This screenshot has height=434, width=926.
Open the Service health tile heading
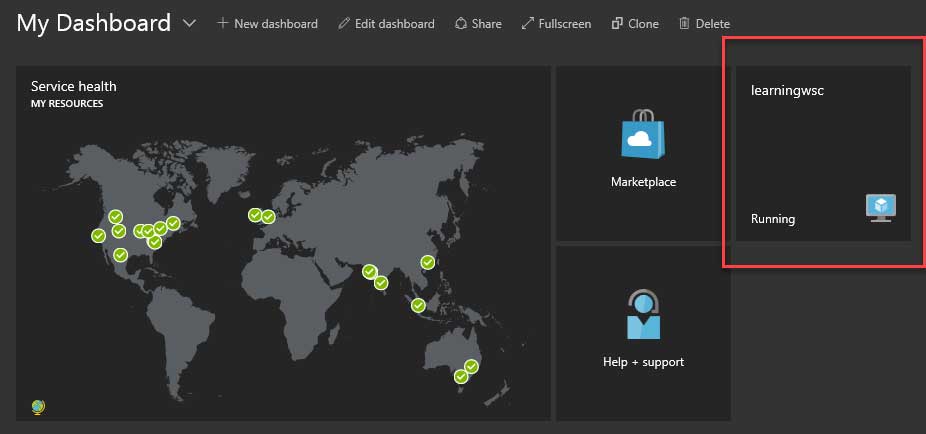point(73,87)
